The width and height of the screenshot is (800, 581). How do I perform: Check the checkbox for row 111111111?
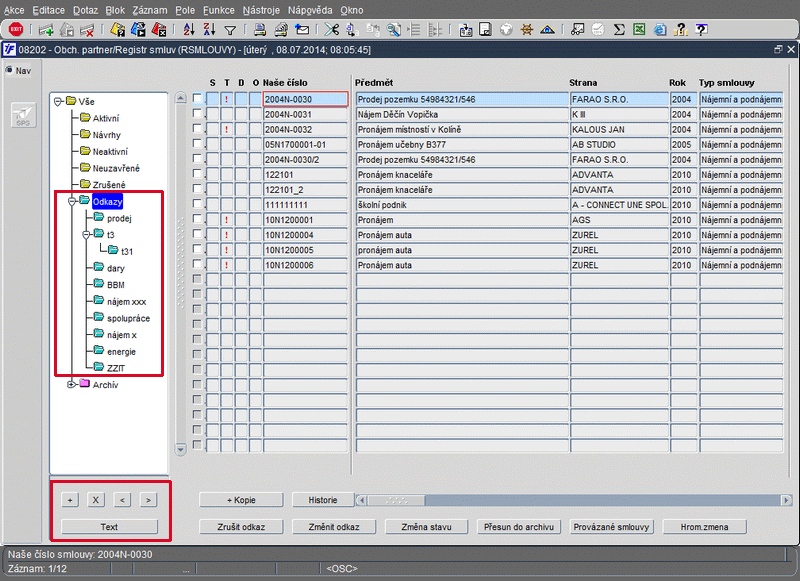[197, 204]
